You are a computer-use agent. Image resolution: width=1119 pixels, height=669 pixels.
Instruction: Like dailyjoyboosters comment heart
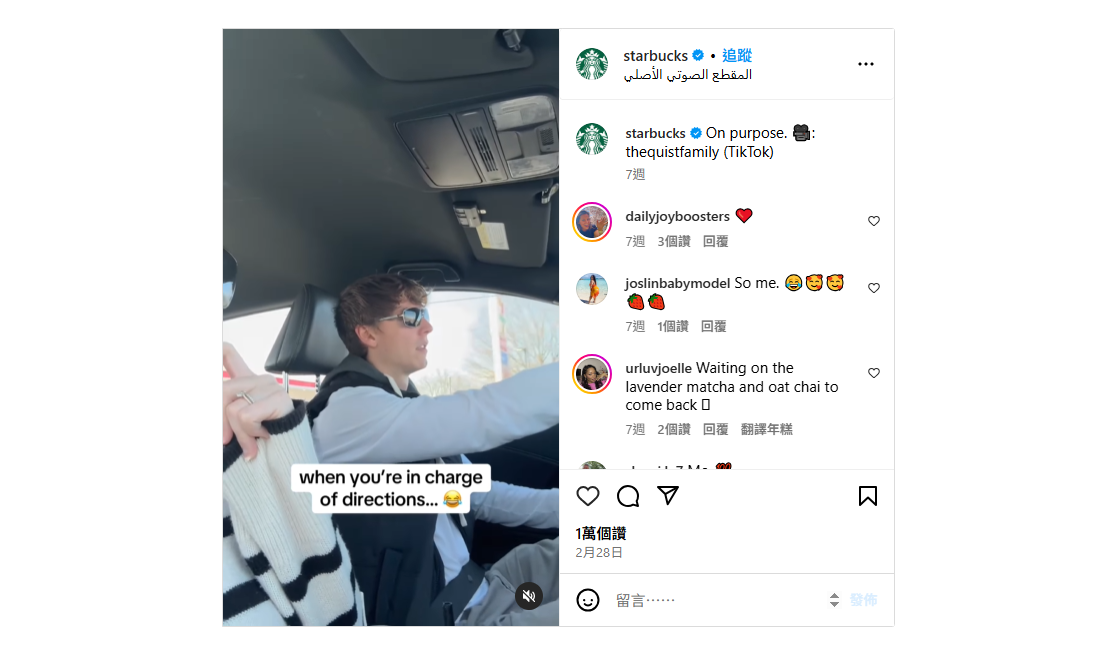pyautogui.click(x=874, y=221)
